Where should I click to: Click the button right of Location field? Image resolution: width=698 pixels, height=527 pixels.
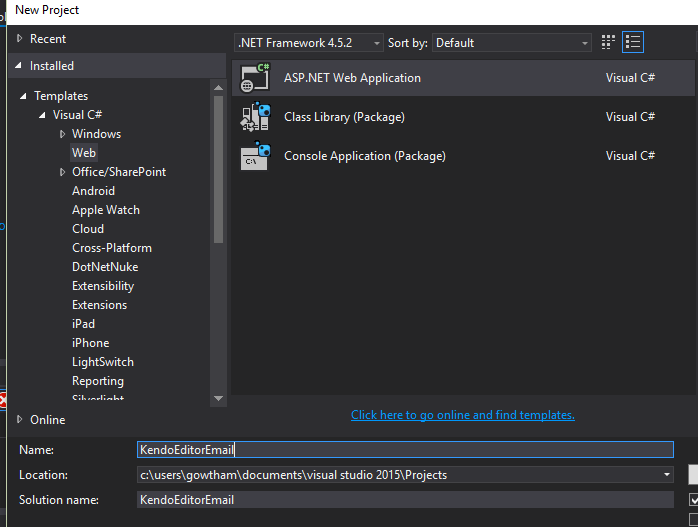coord(693,475)
